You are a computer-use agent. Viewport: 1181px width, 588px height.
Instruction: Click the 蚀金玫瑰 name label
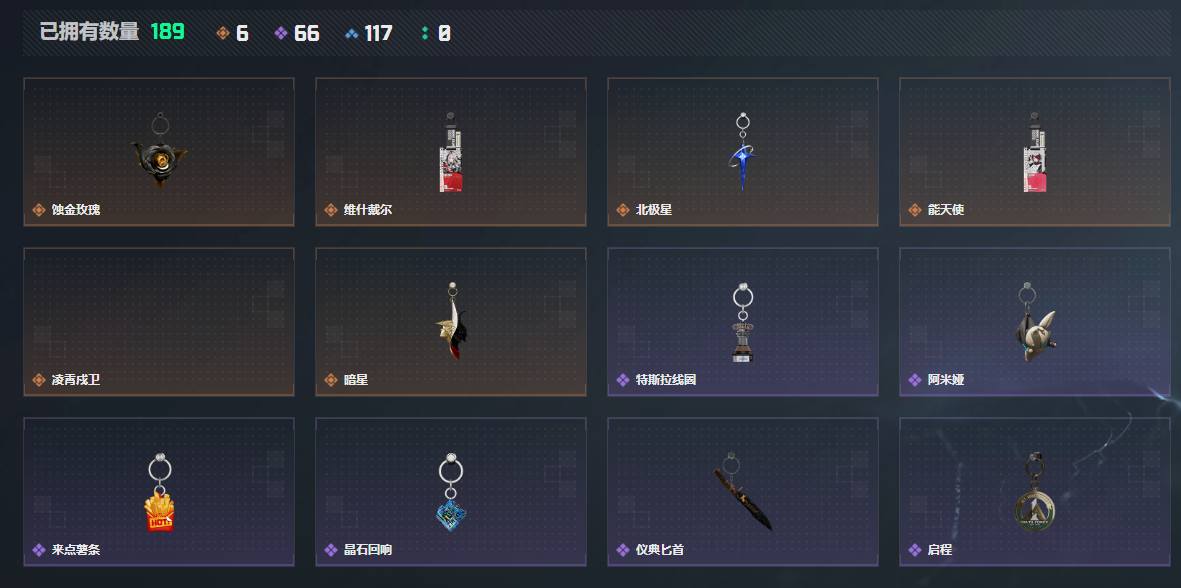pos(75,210)
